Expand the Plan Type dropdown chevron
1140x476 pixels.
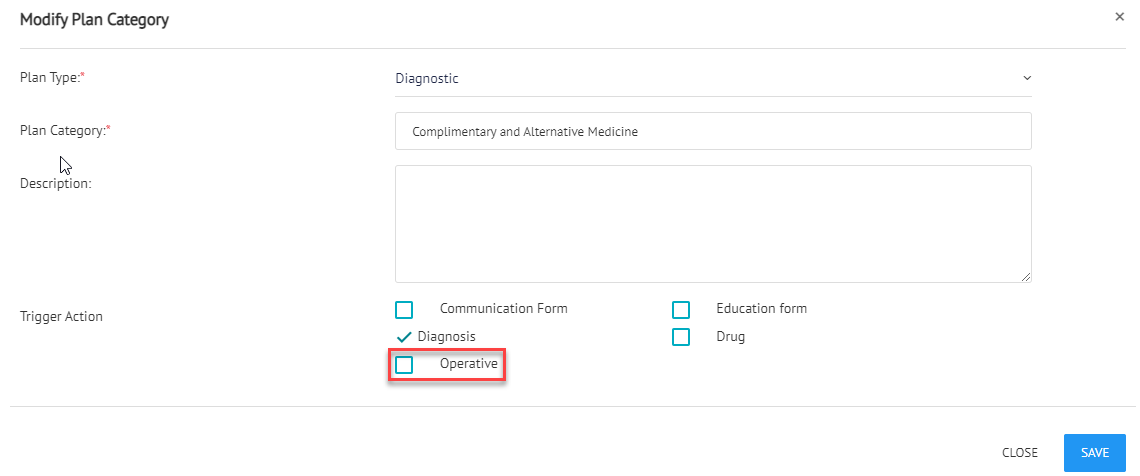pos(1027,78)
